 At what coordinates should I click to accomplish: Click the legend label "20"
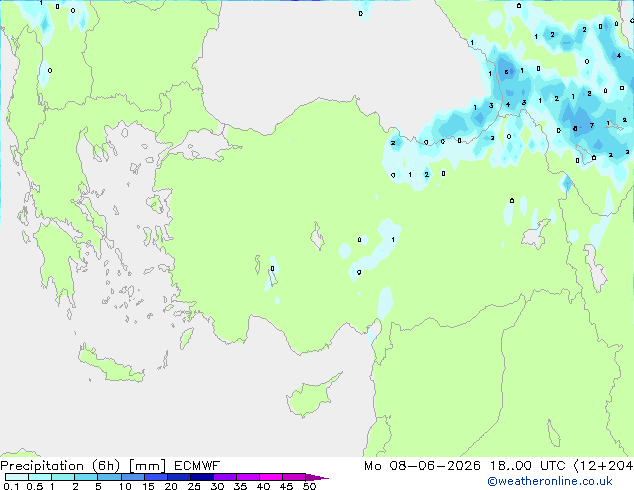coord(171,486)
